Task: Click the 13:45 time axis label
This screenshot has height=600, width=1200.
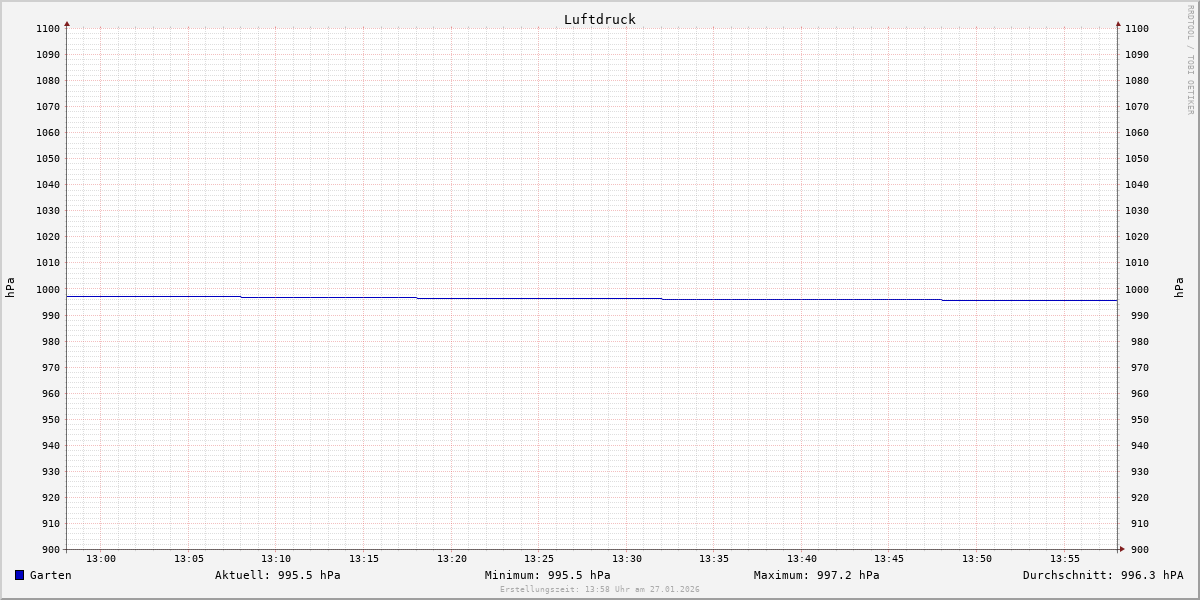Action: pyautogui.click(x=889, y=559)
